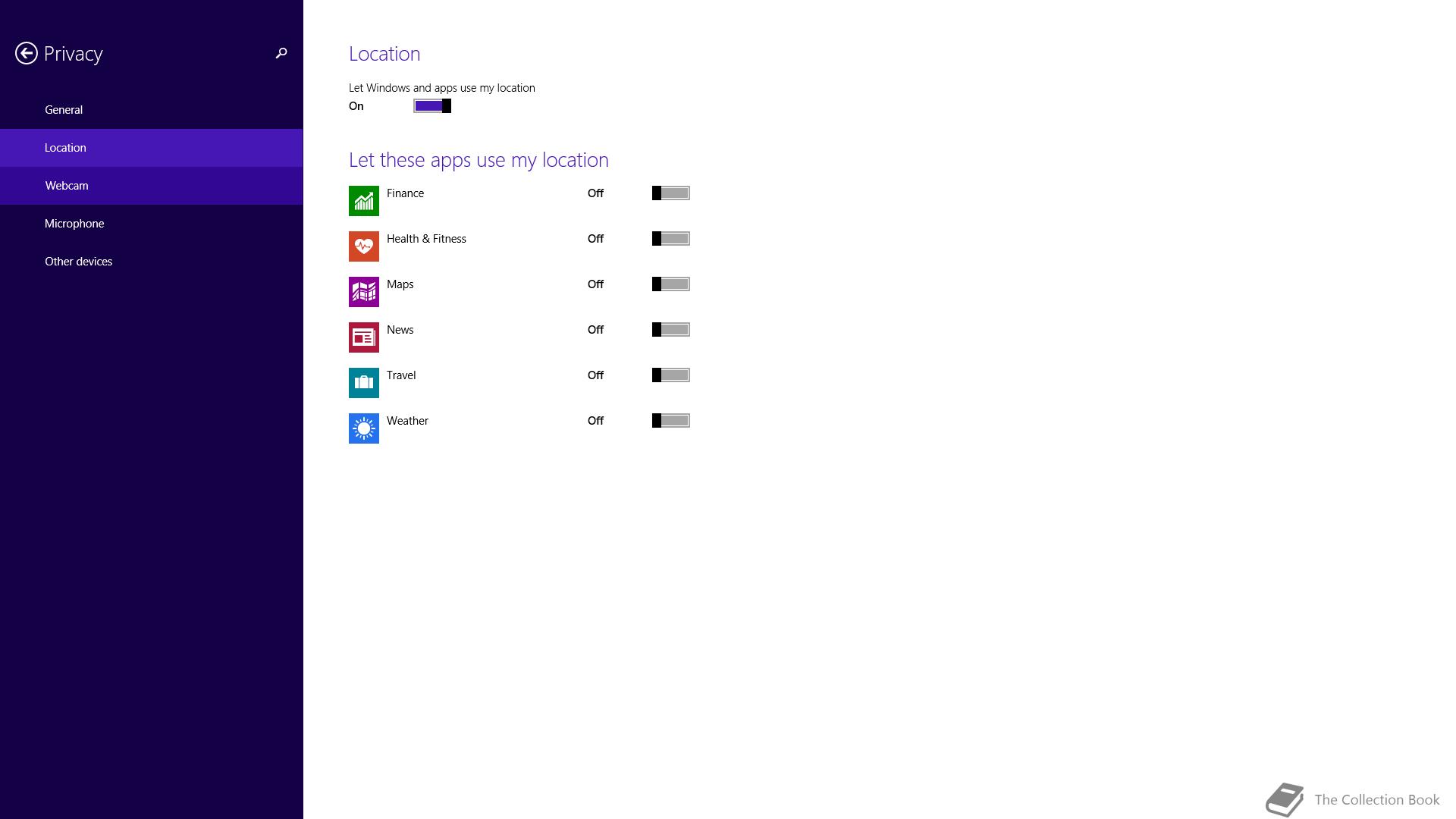
Task: Enable location for News
Action: pos(671,330)
